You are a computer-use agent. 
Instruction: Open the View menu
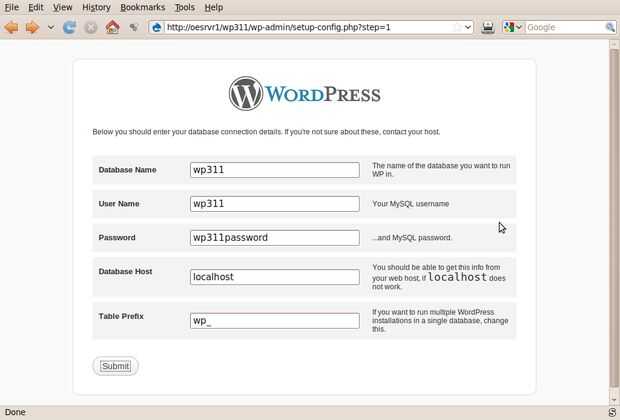pos(62,7)
